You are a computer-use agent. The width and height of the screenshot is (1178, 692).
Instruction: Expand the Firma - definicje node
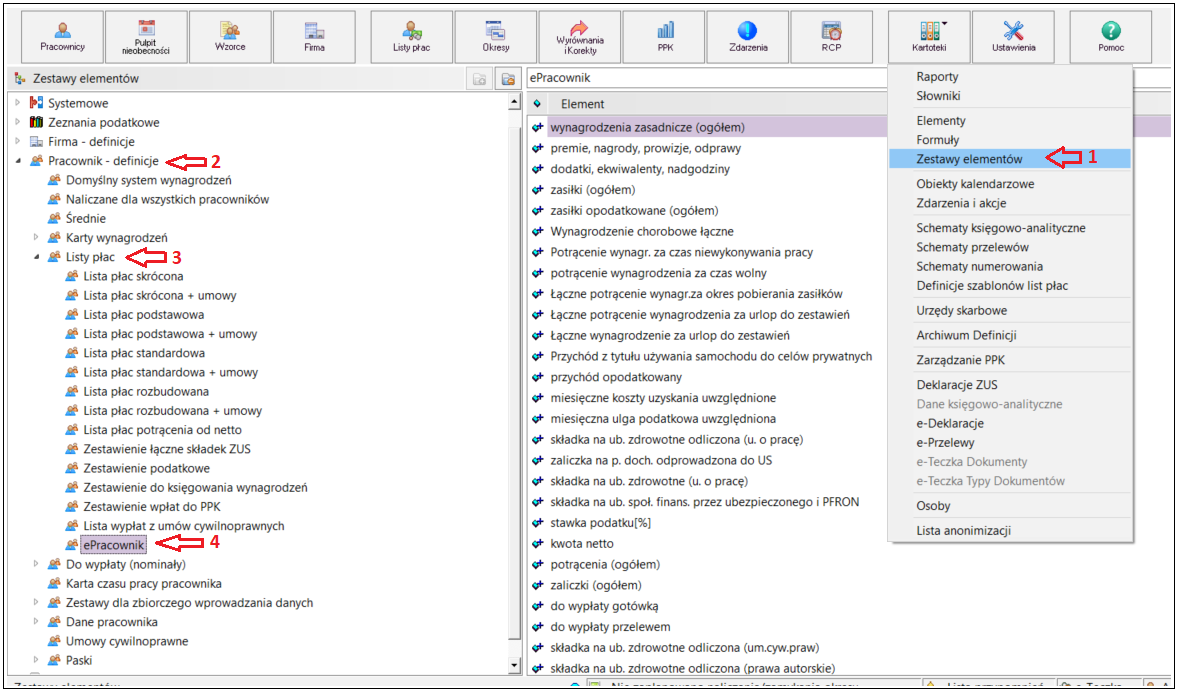pyautogui.click(x=18, y=141)
